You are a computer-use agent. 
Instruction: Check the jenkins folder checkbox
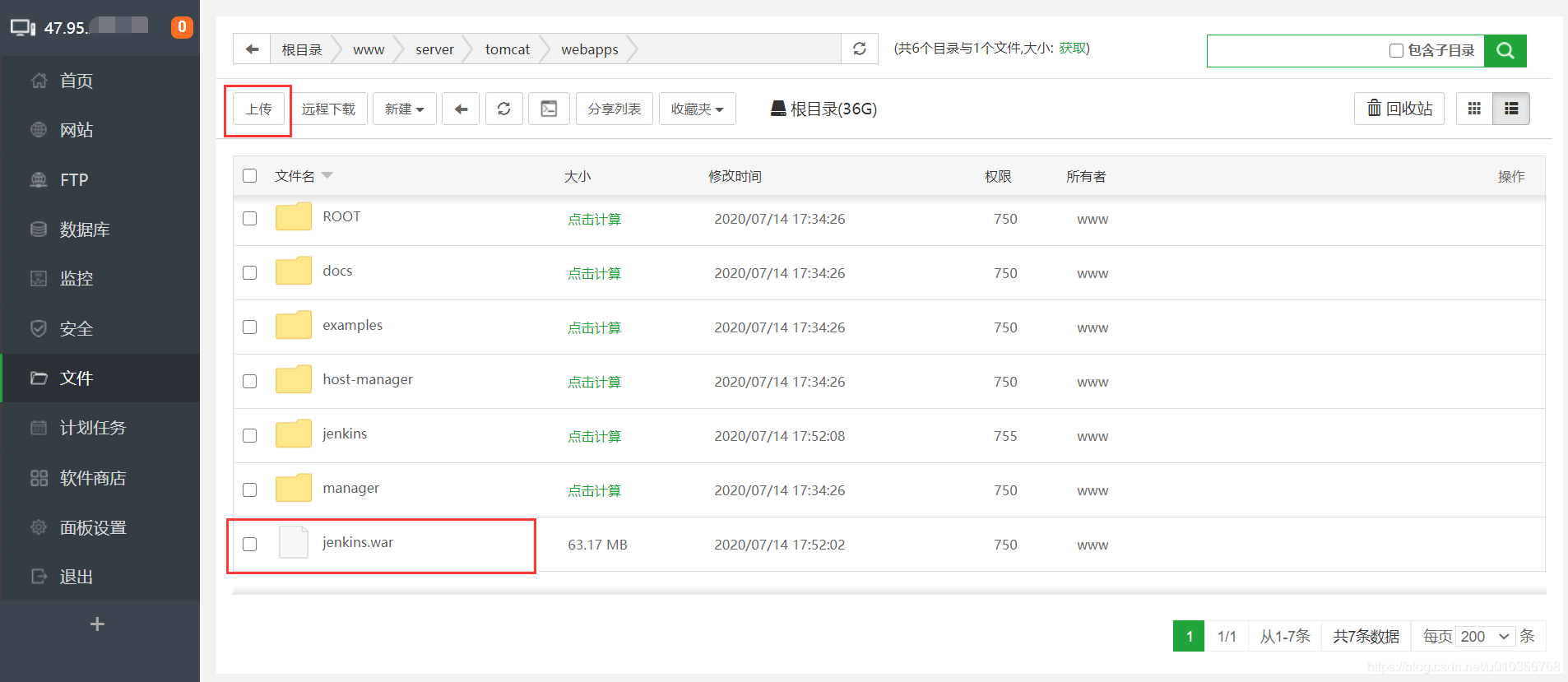(250, 436)
